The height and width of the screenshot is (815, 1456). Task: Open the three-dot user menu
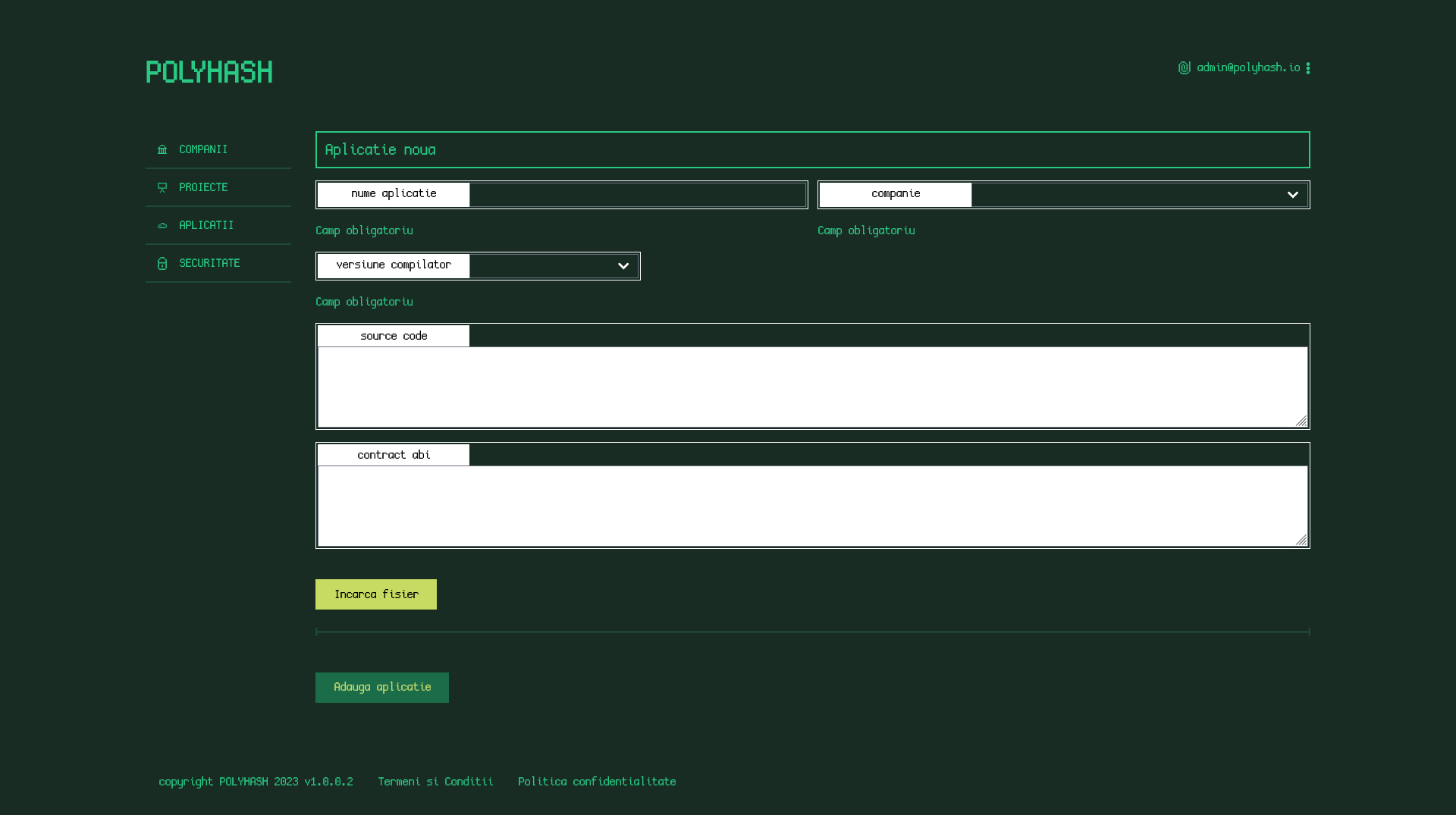pyautogui.click(x=1308, y=68)
